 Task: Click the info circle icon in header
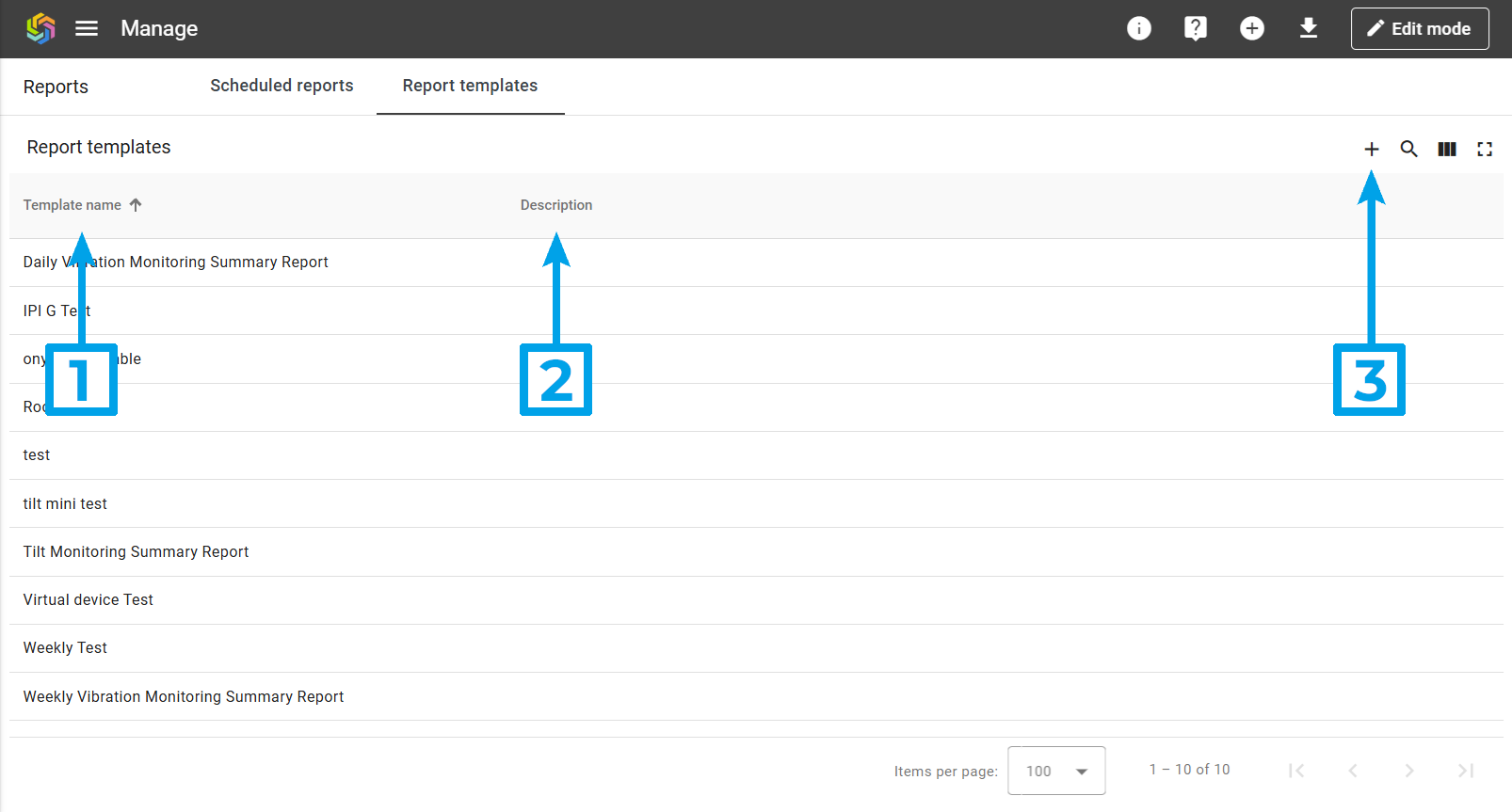[x=1139, y=28]
